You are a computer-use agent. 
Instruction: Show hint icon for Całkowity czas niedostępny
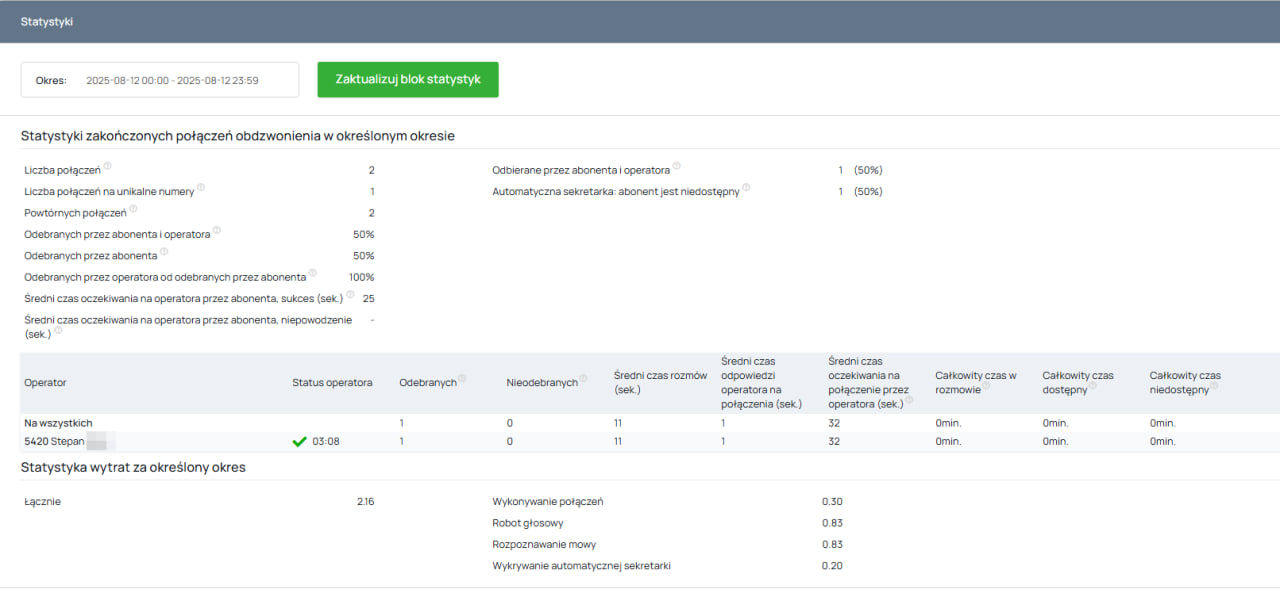point(1214,386)
